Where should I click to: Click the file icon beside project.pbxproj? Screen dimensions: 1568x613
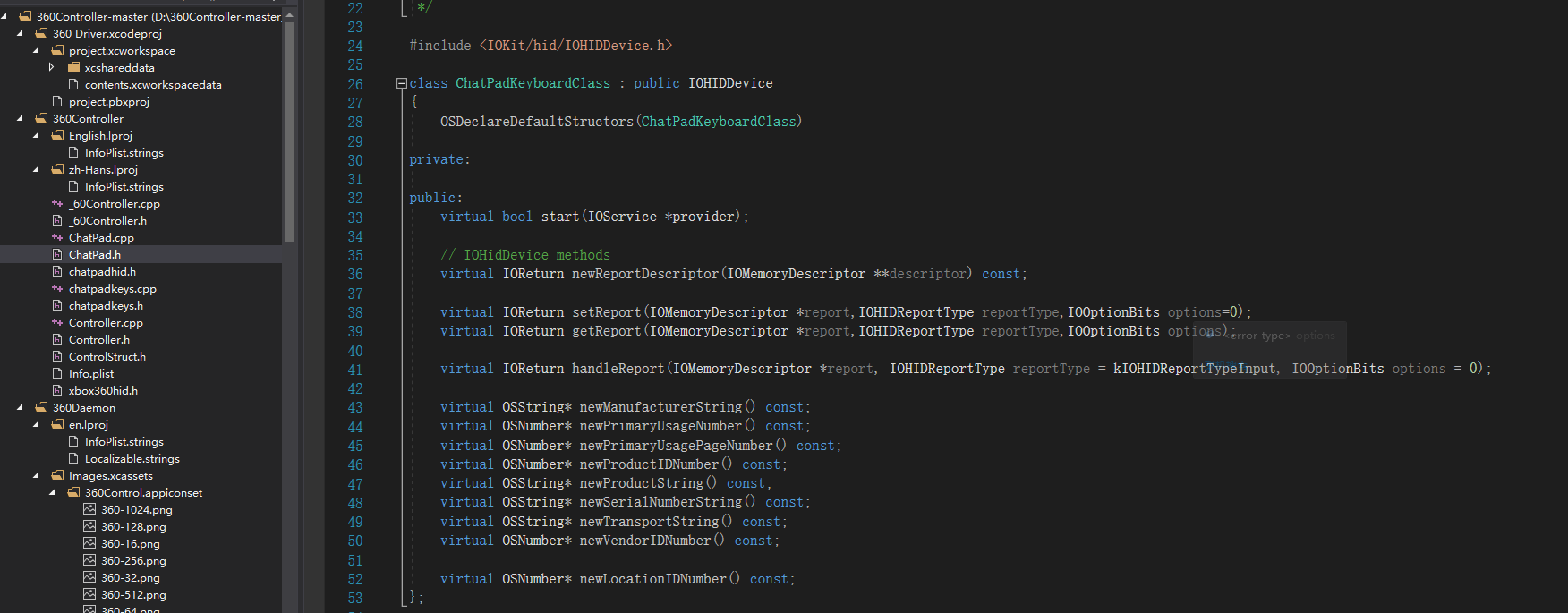click(x=57, y=102)
